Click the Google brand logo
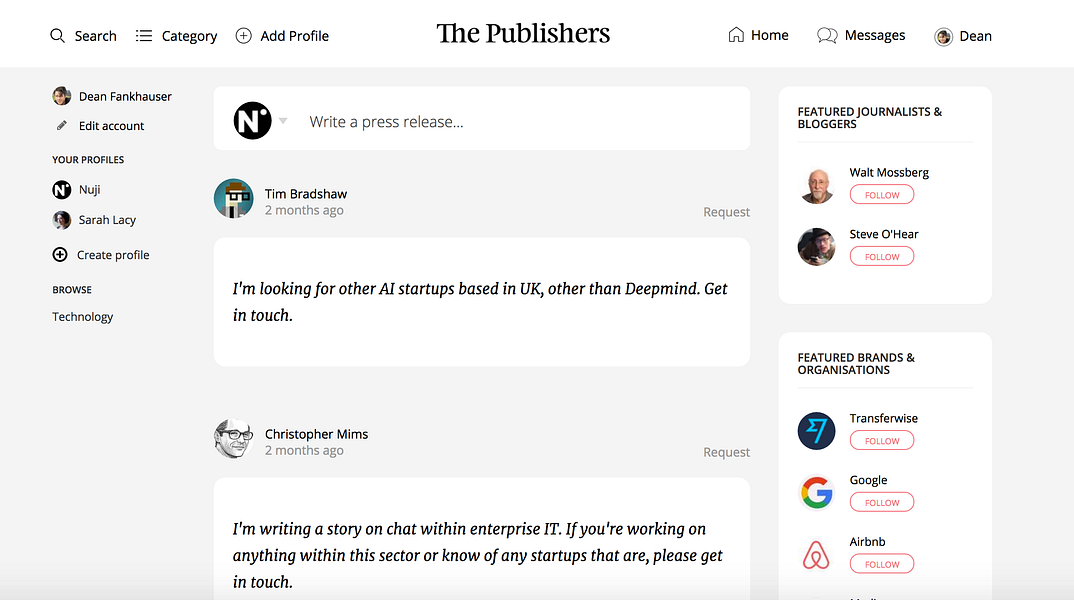 pos(816,492)
